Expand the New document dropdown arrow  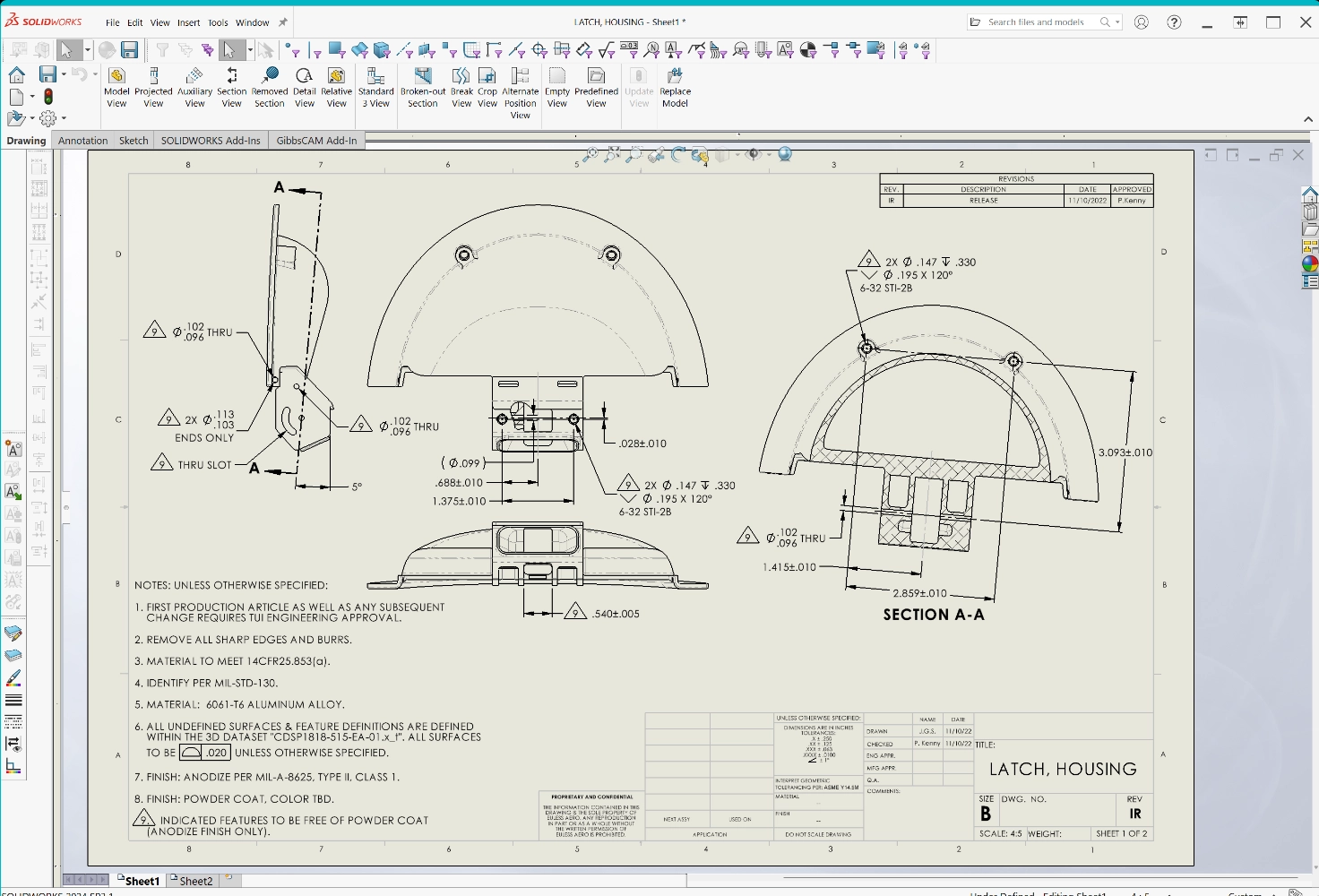tap(32, 97)
